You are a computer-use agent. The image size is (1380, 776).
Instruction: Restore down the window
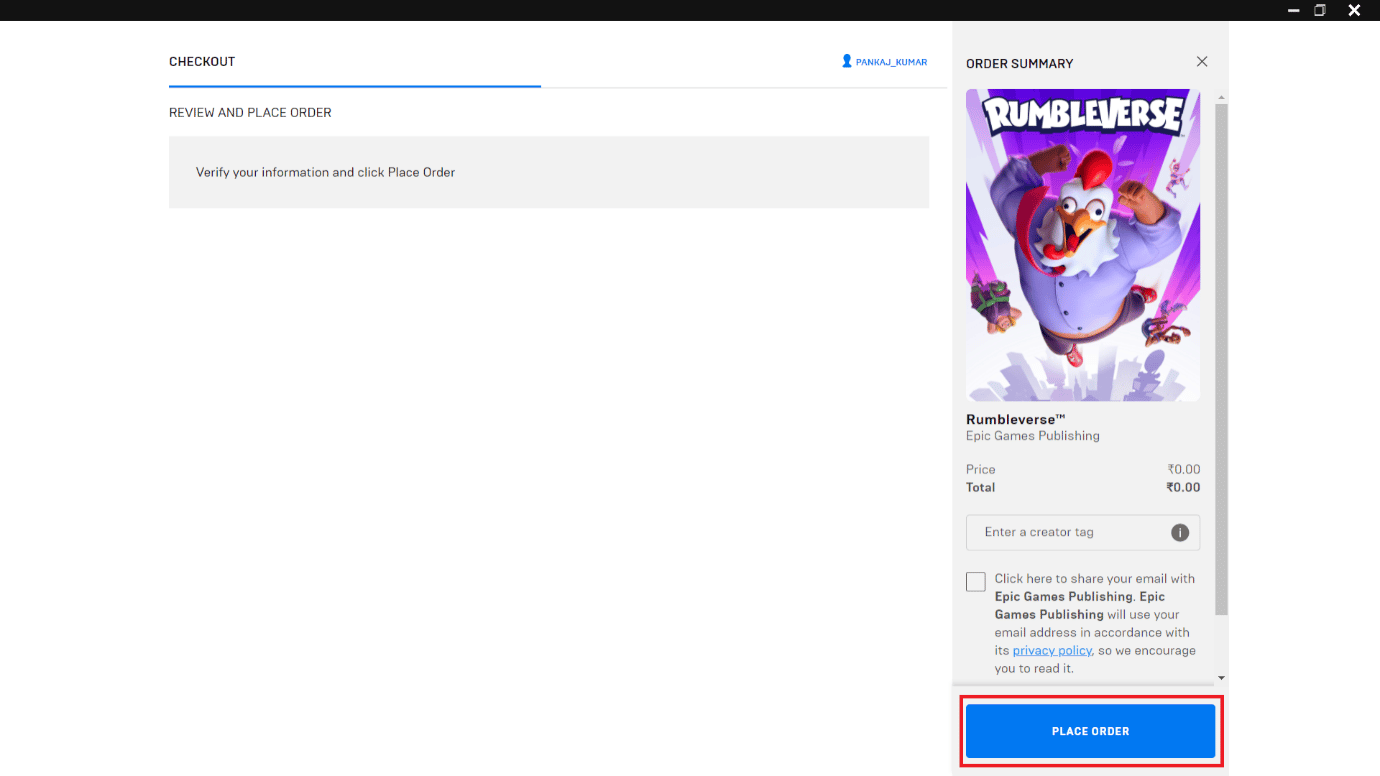pyautogui.click(x=1320, y=10)
